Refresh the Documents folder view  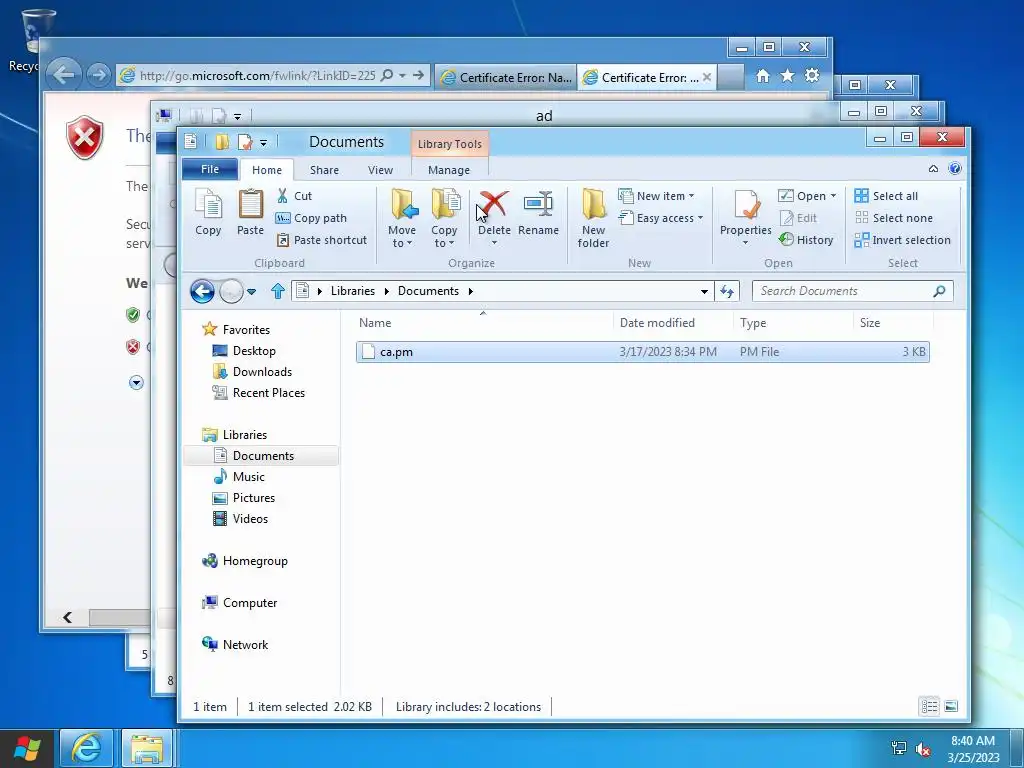click(x=727, y=291)
